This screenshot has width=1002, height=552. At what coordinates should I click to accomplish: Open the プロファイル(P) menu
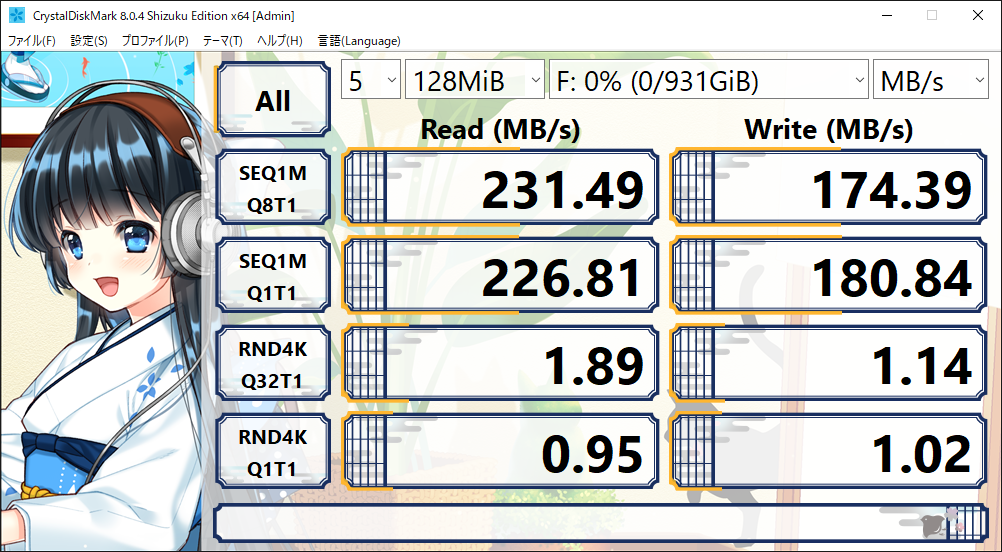tap(155, 41)
